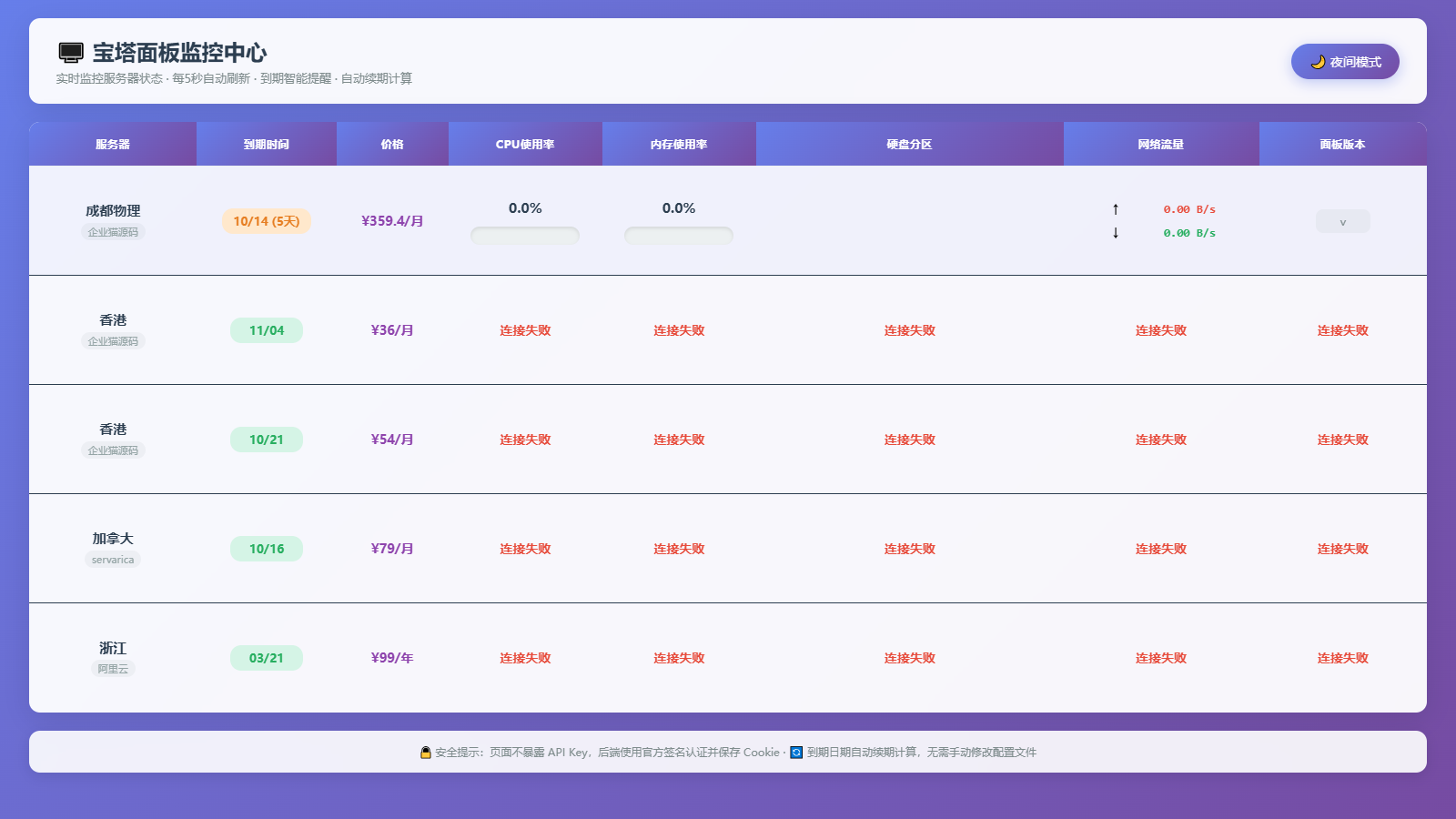Click the lock icon in the footer

[x=425, y=753]
